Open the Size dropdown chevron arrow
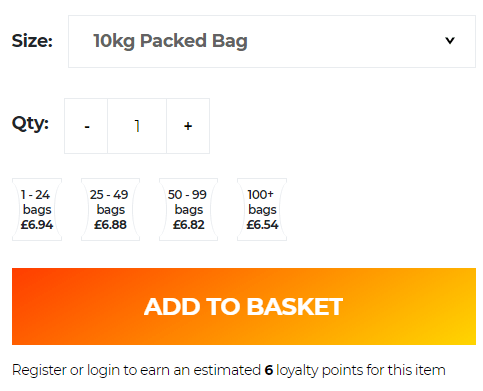Screen dimensions: 483x391 450,41
